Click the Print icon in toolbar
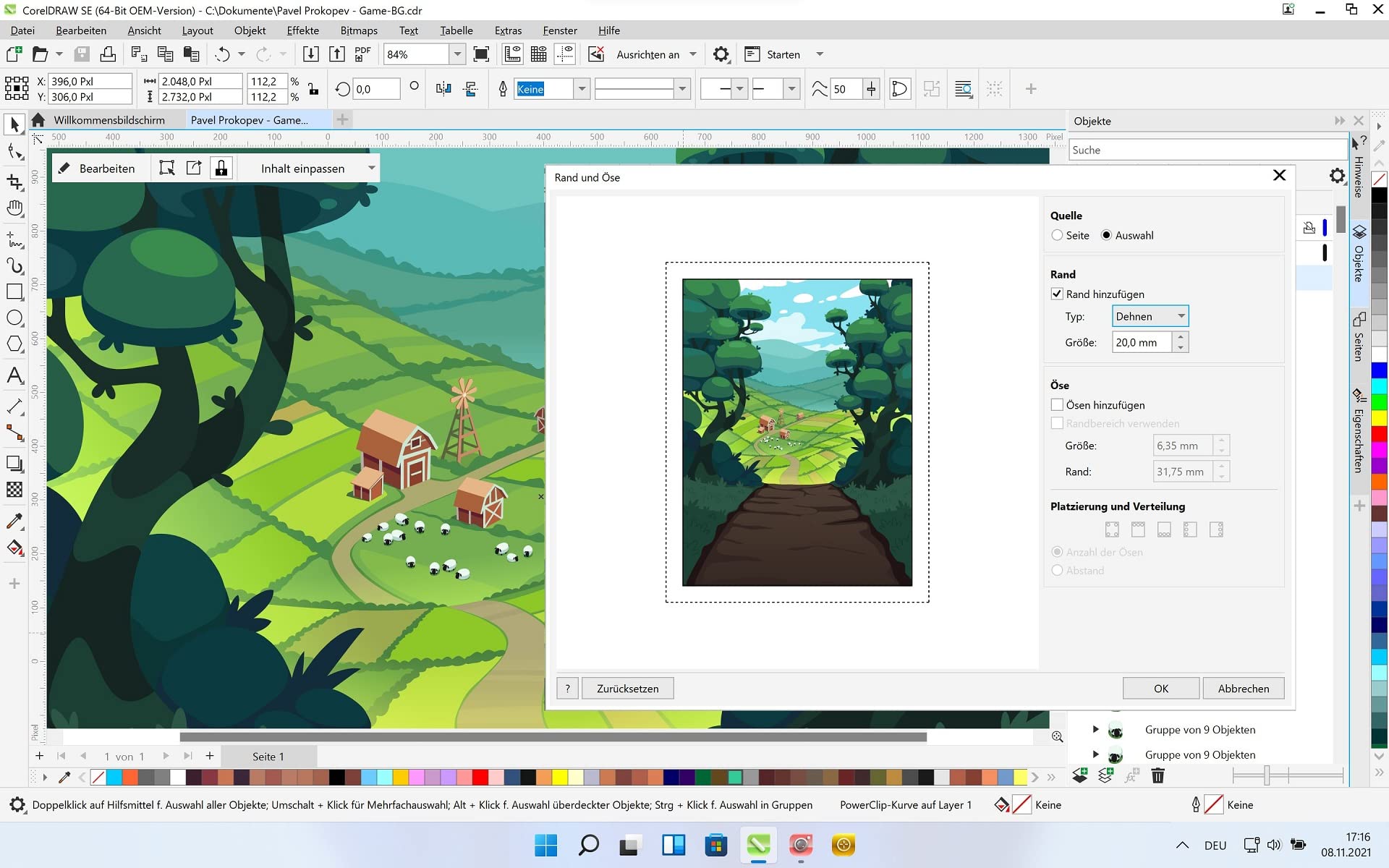 click(x=108, y=54)
